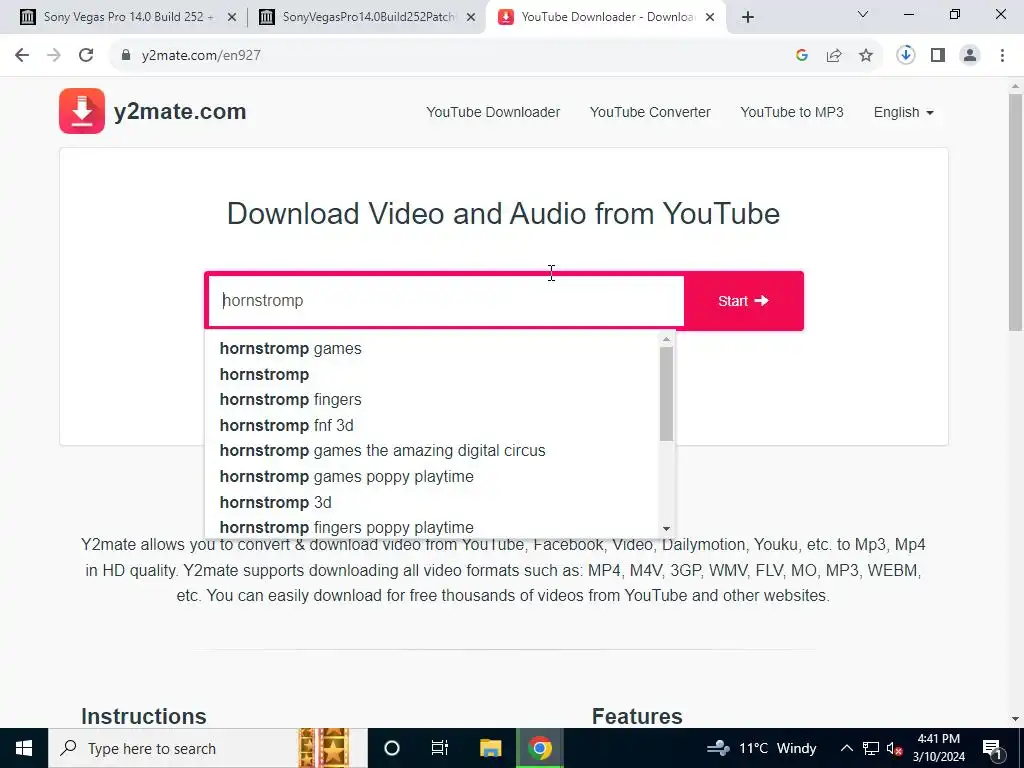This screenshot has width=1024, height=768.
Task: Share this page icon
Action: [x=834, y=56]
